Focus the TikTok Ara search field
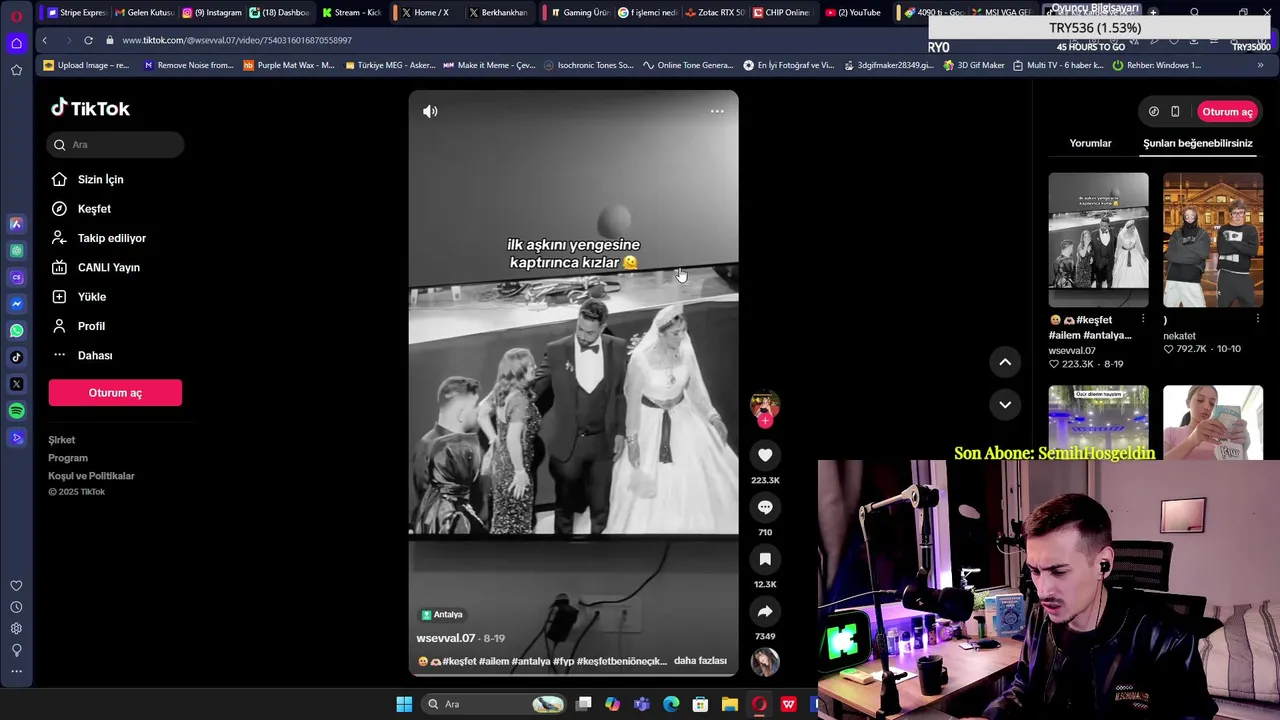Screen dimensions: 1280x720 [x=115, y=145]
